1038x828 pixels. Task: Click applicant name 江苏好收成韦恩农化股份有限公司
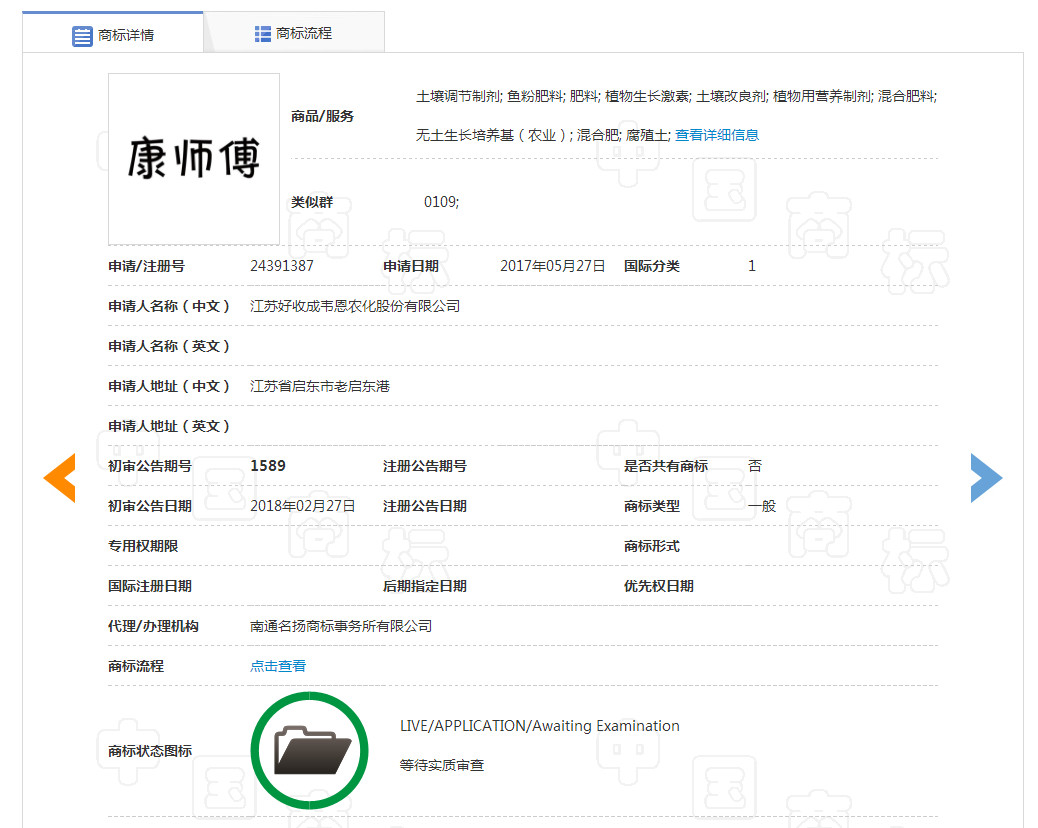(355, 306)
